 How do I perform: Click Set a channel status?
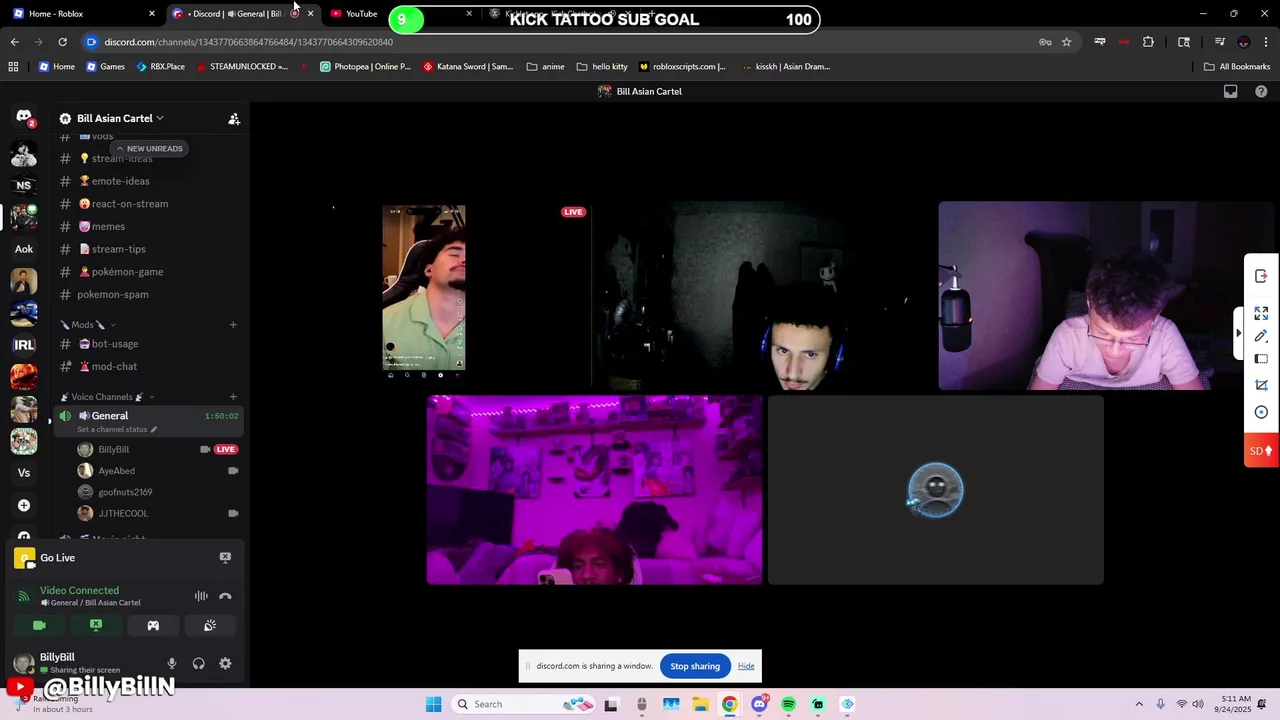pos(117,429)
